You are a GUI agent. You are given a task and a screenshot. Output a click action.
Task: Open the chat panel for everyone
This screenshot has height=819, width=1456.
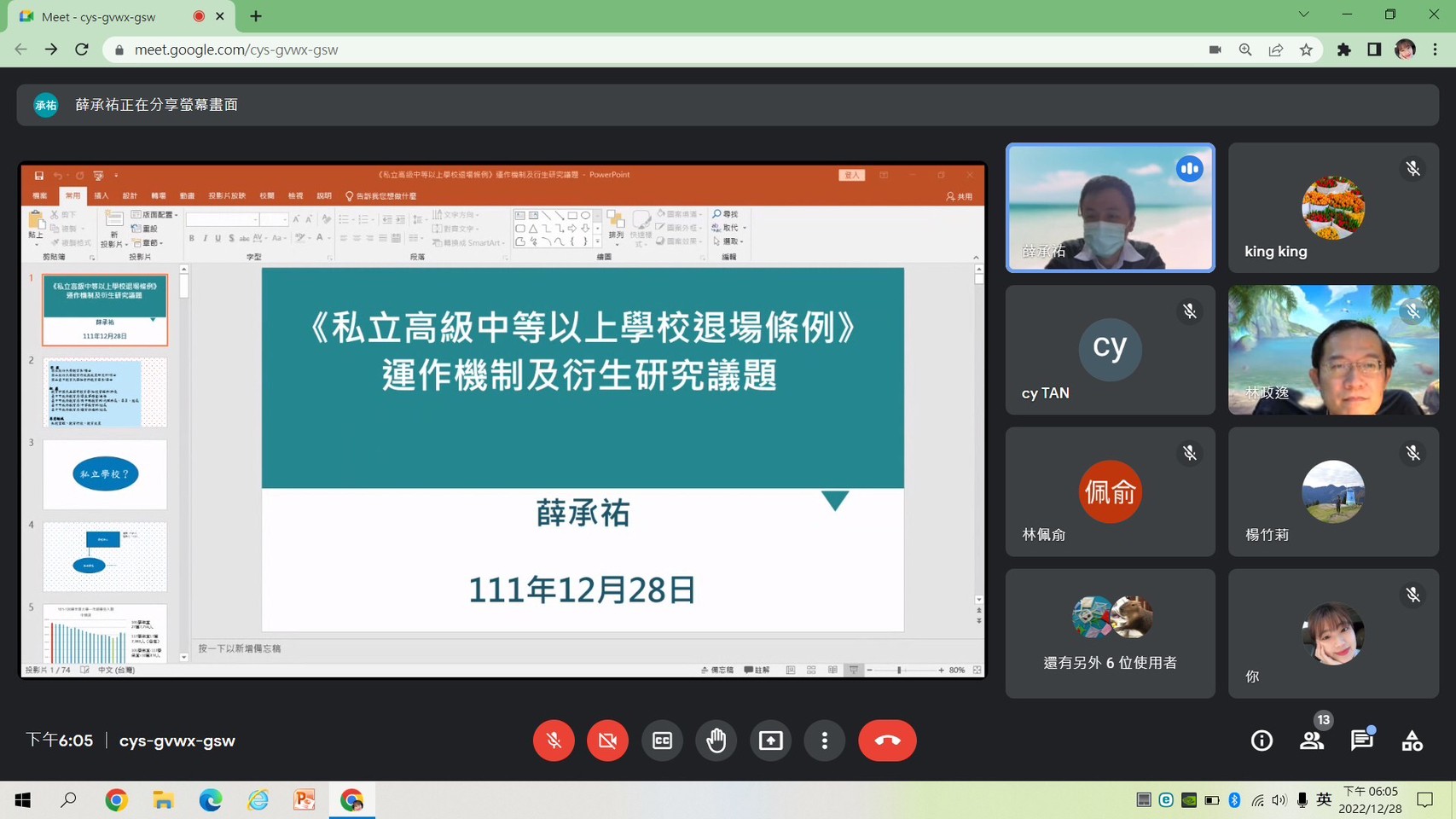pyautogui.click(x=1362, y=741)
